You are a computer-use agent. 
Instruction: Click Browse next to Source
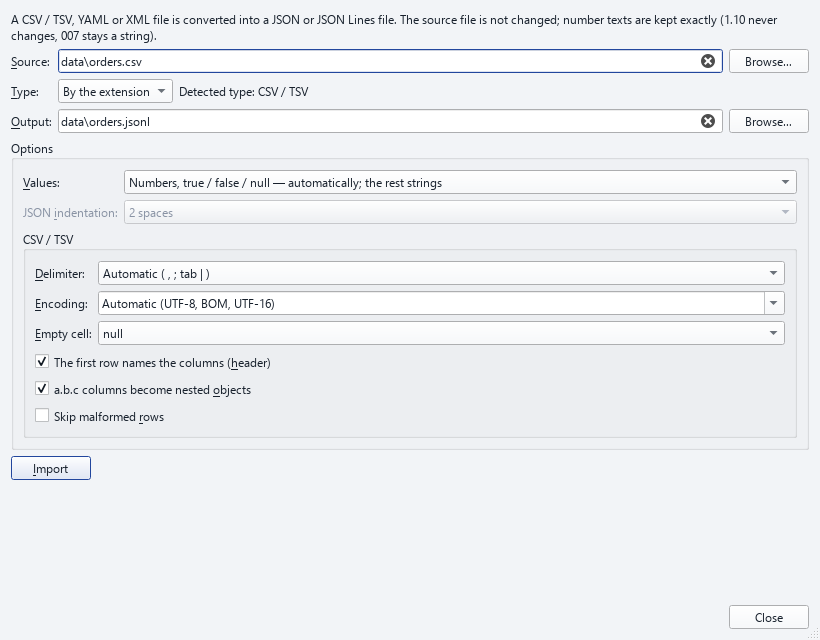[x=769, y=62]
